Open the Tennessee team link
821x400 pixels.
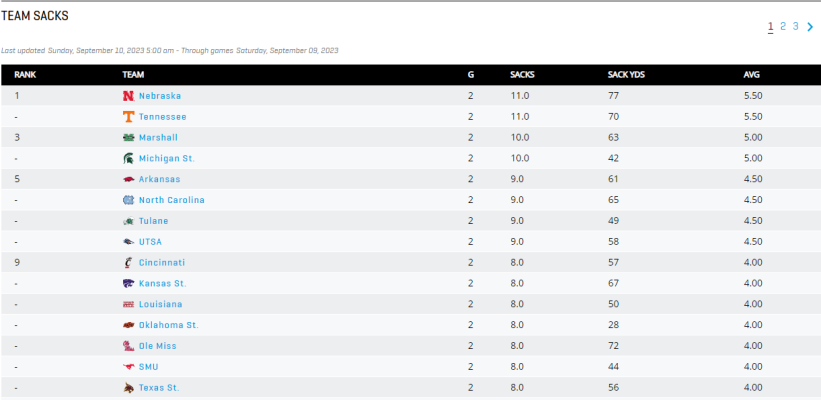162,117
